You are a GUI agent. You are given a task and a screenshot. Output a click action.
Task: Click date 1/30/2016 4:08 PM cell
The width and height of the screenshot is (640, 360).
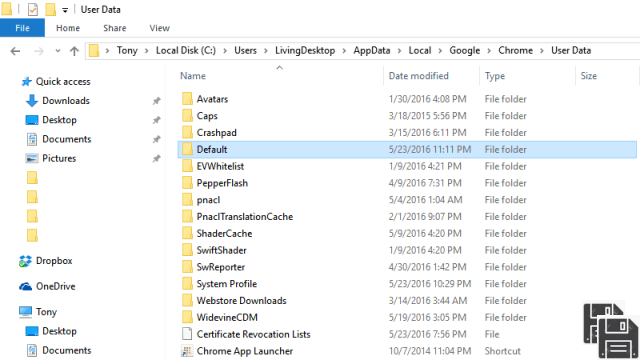[x=427, y=99]
